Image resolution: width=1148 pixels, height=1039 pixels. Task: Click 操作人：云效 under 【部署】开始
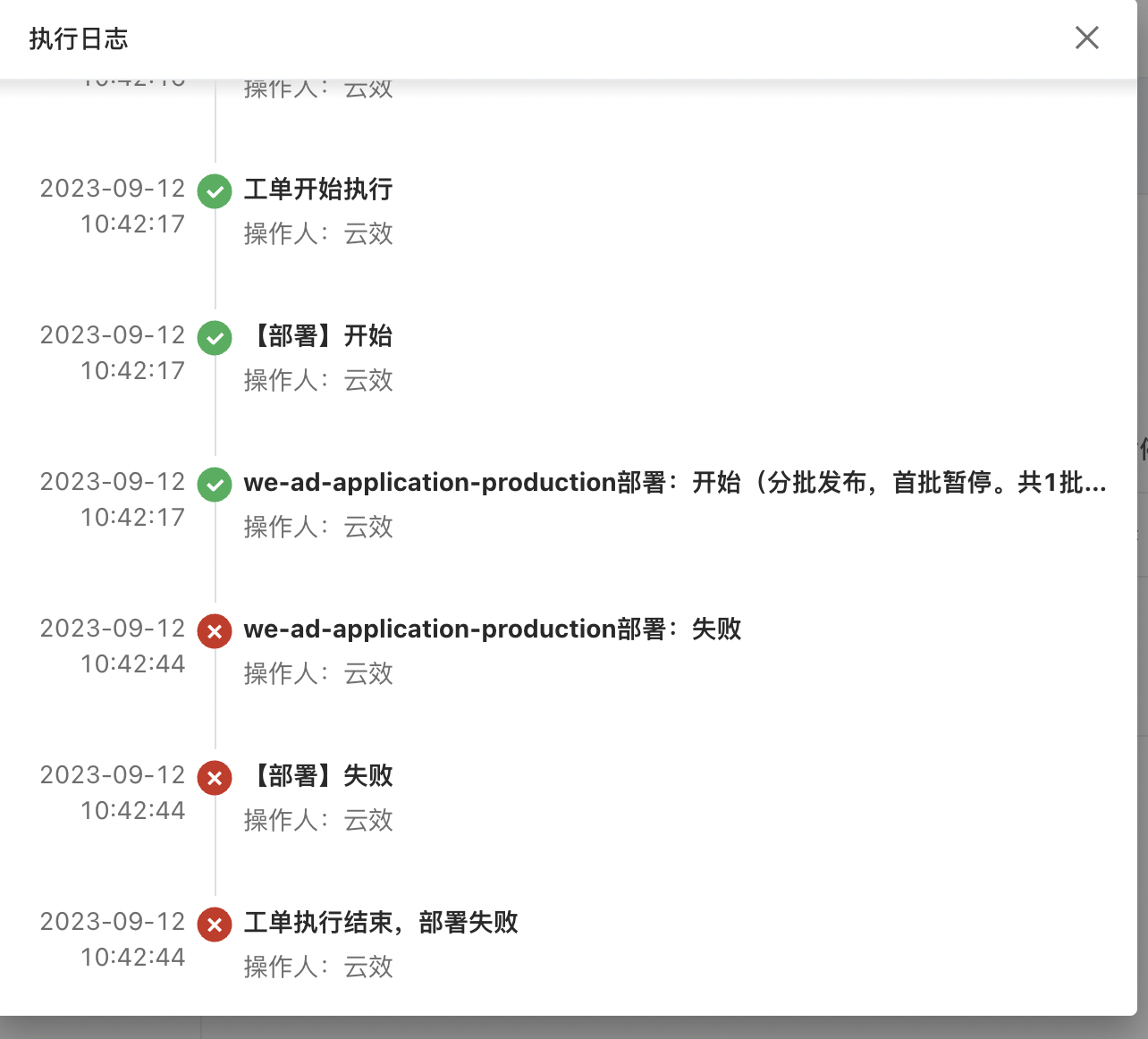[x=318, y=381]
